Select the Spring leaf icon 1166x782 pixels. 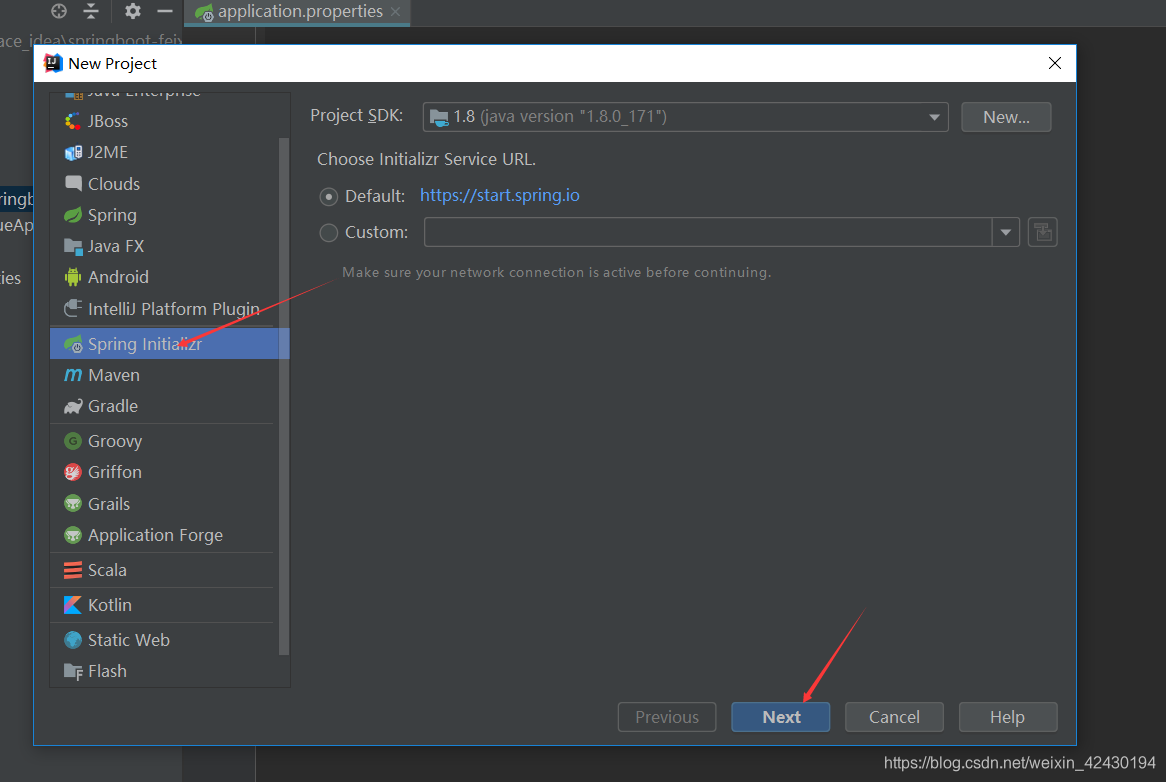(73, 215)
